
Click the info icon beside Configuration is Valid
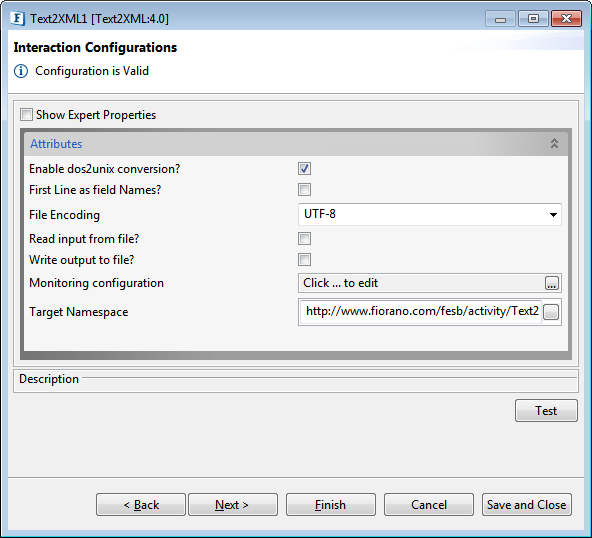(21, 71)
